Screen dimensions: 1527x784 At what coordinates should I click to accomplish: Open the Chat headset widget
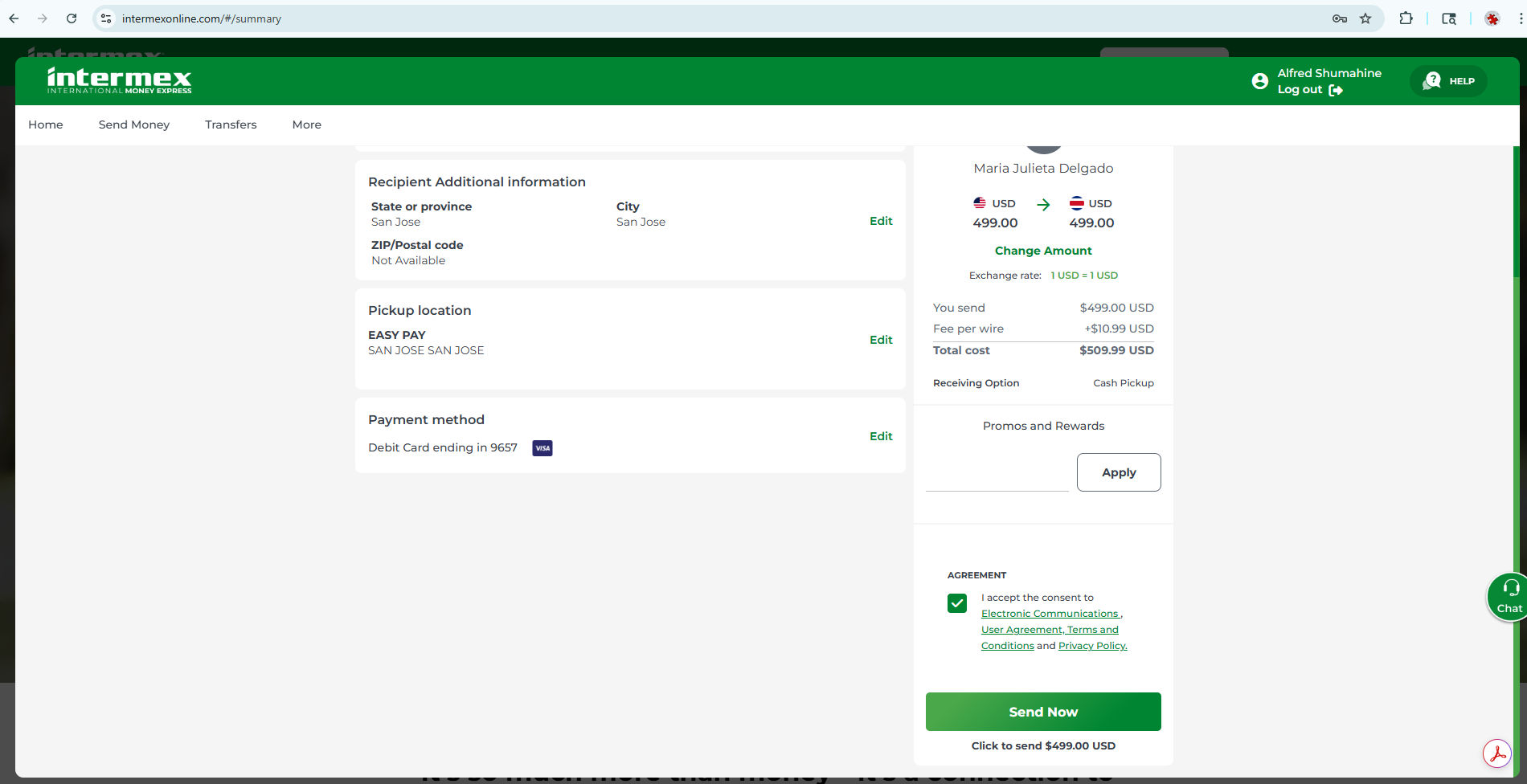click(1509, 596)
